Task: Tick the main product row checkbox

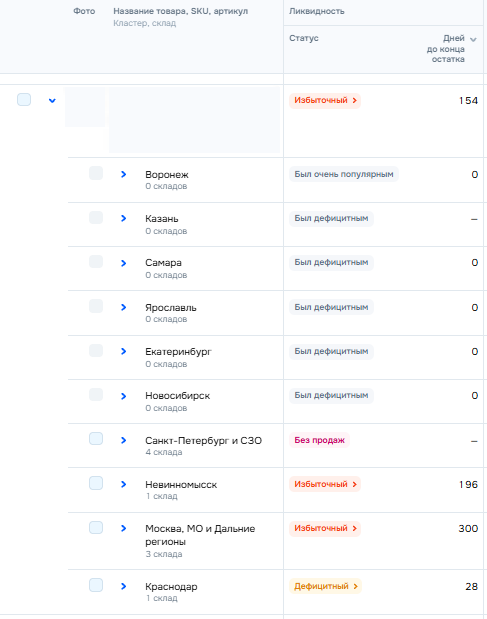Action: 24,99
